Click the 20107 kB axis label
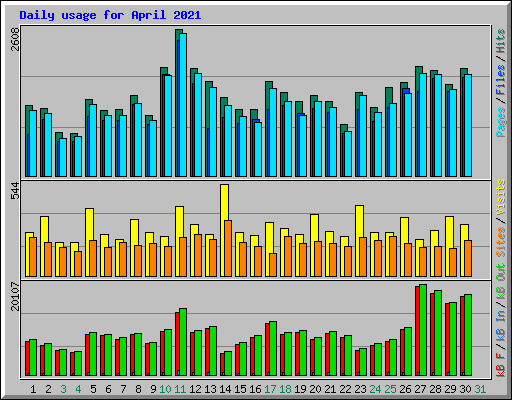The image size is (512, 400). tap(15, 297)
